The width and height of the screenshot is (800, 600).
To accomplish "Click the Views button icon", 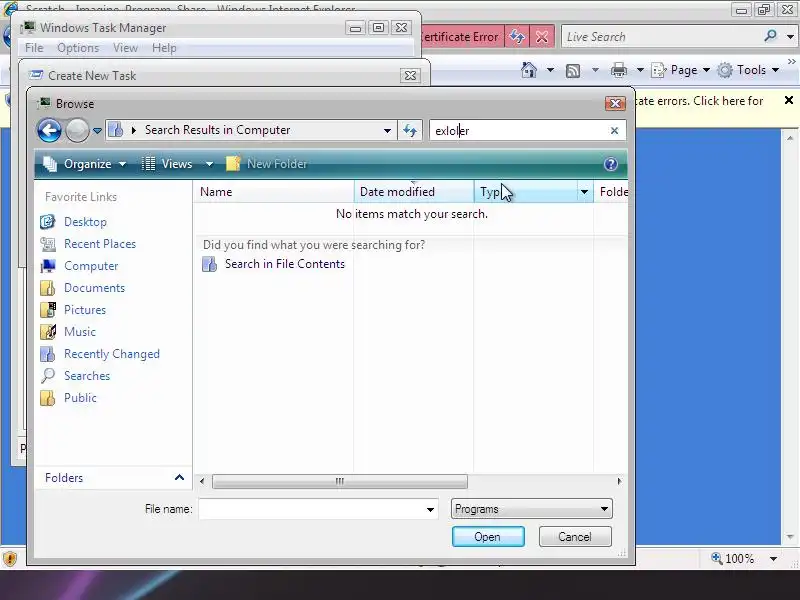I will click(148, 164).
